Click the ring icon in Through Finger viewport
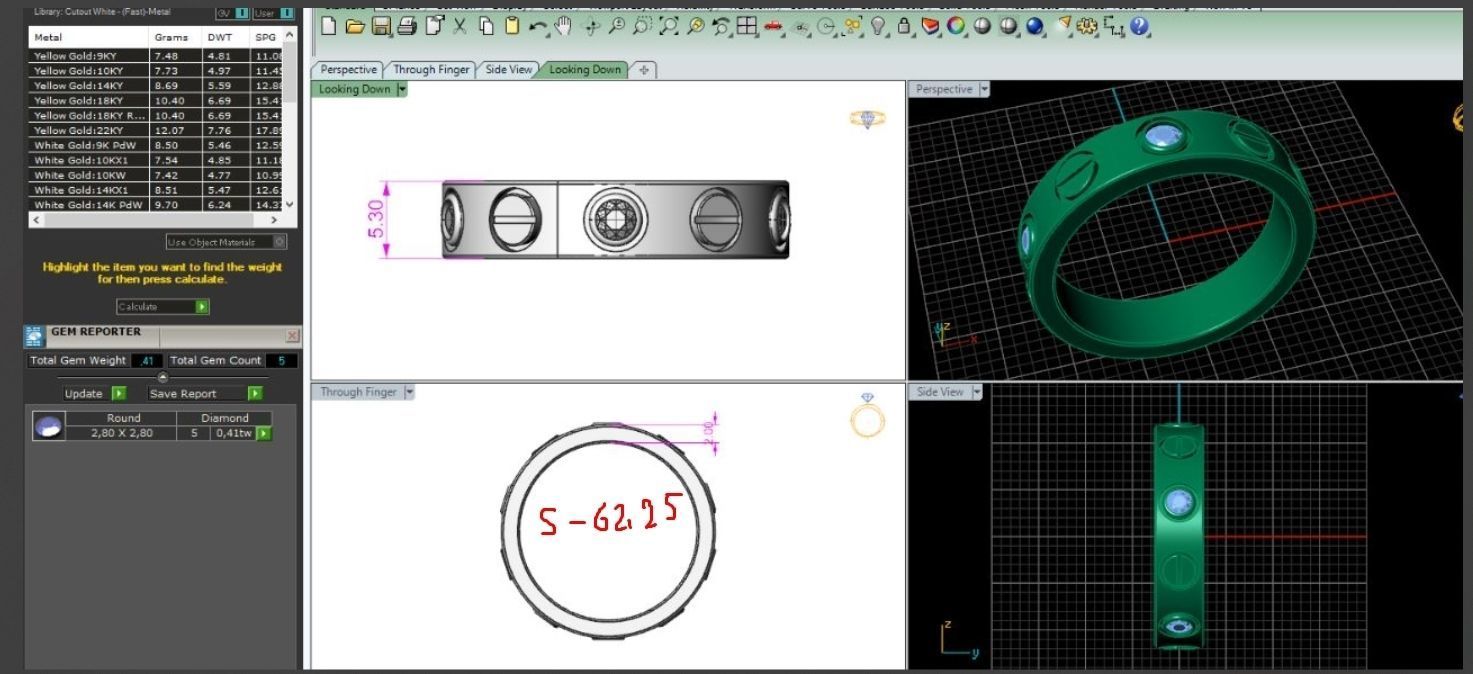The width and height of the screenshot is (1473, 674). [x=867, y=415]
